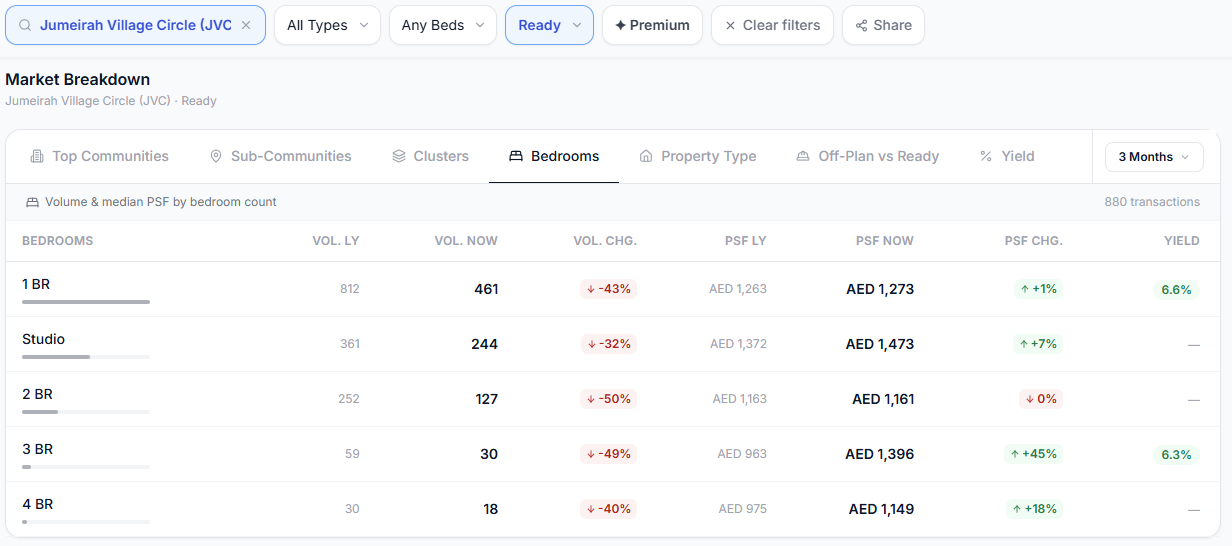Open the Ready status dropdown
Image resolution: width=1232 pixels, height=546 pixels.
549,25
